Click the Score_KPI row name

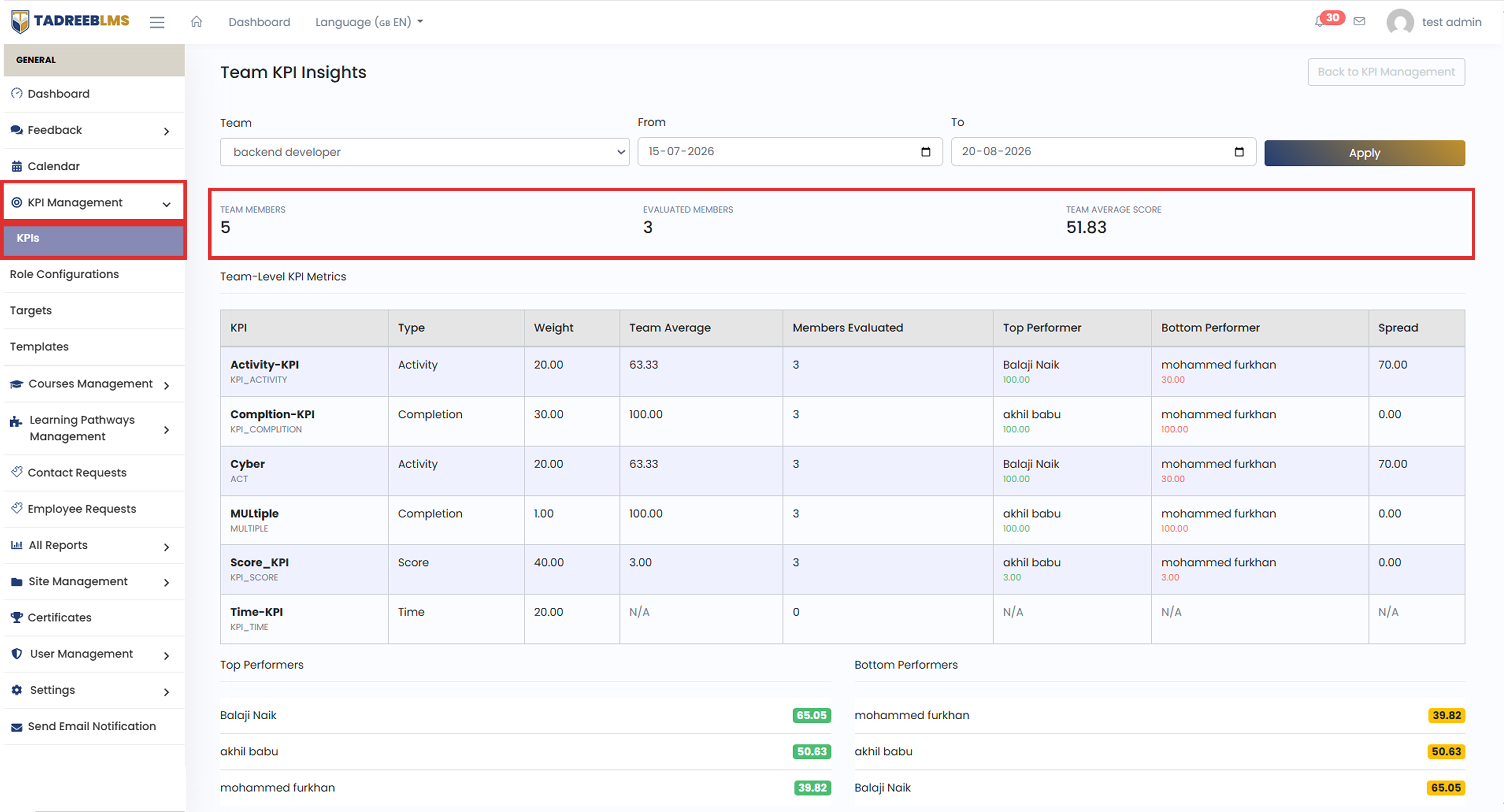pos(259,562)
